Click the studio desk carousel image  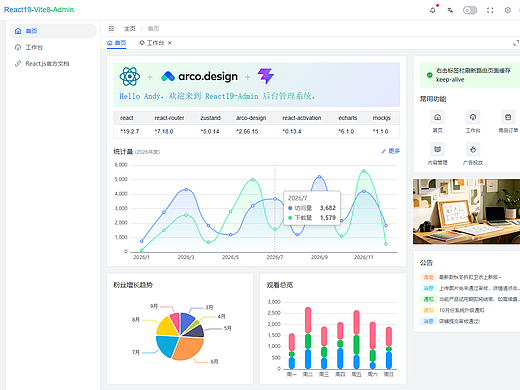click(x=466, y=211)
